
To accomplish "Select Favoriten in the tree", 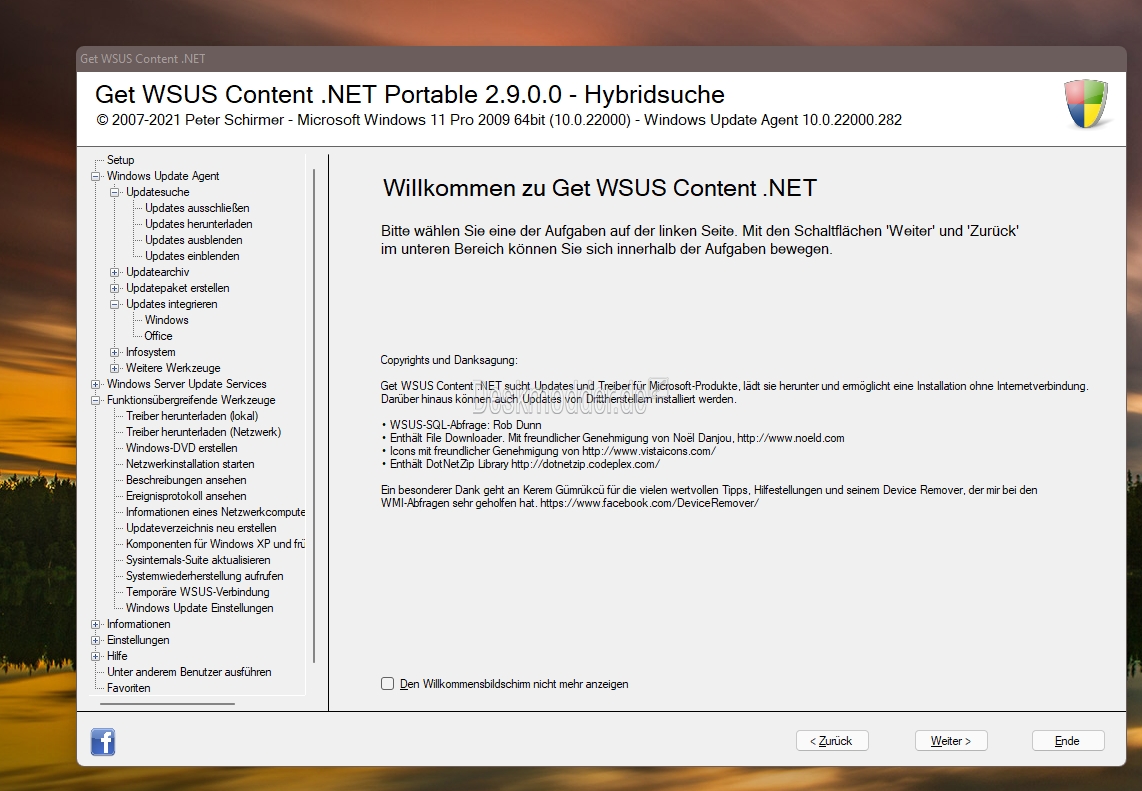I will [x=128, y=688].
